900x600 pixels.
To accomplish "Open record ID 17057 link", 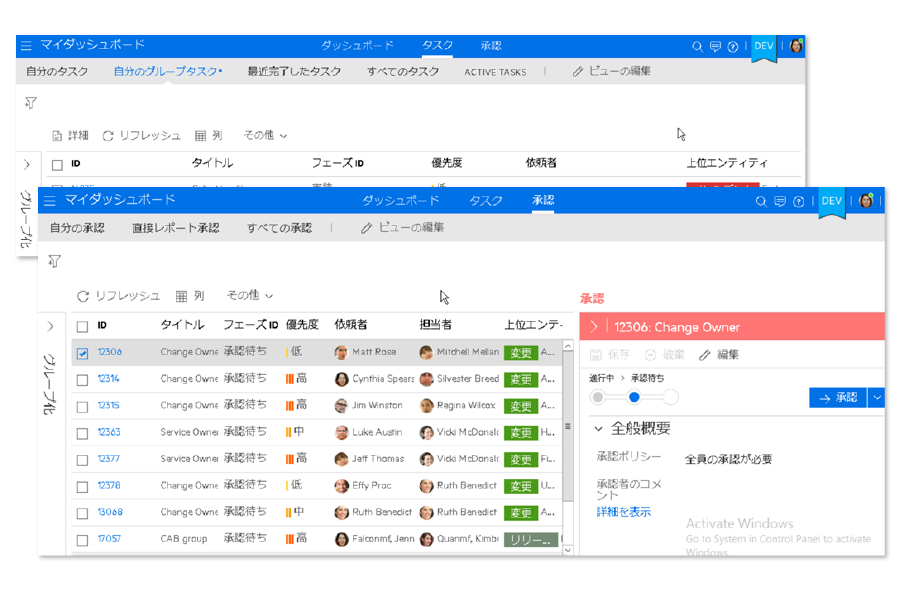I will (109, 539).
